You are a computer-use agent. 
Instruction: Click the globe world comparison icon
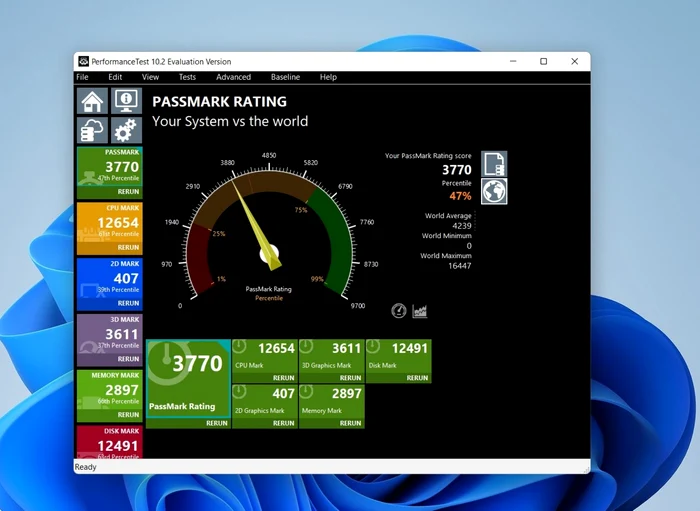pos(494,191)
